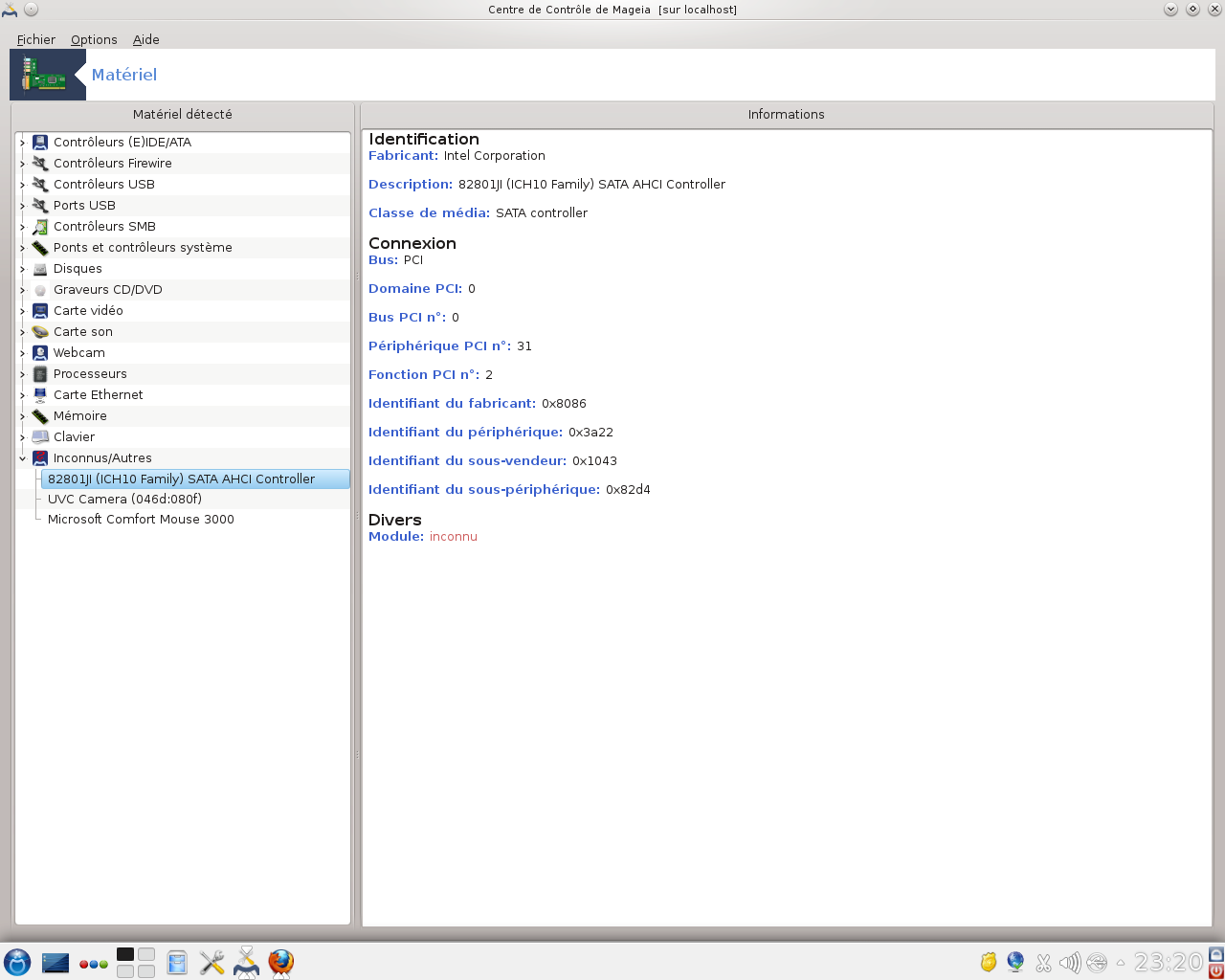Switch to the first virtual desktop
The width and height of the screenshot is (1225, 980).
click(x=125, y=954)
